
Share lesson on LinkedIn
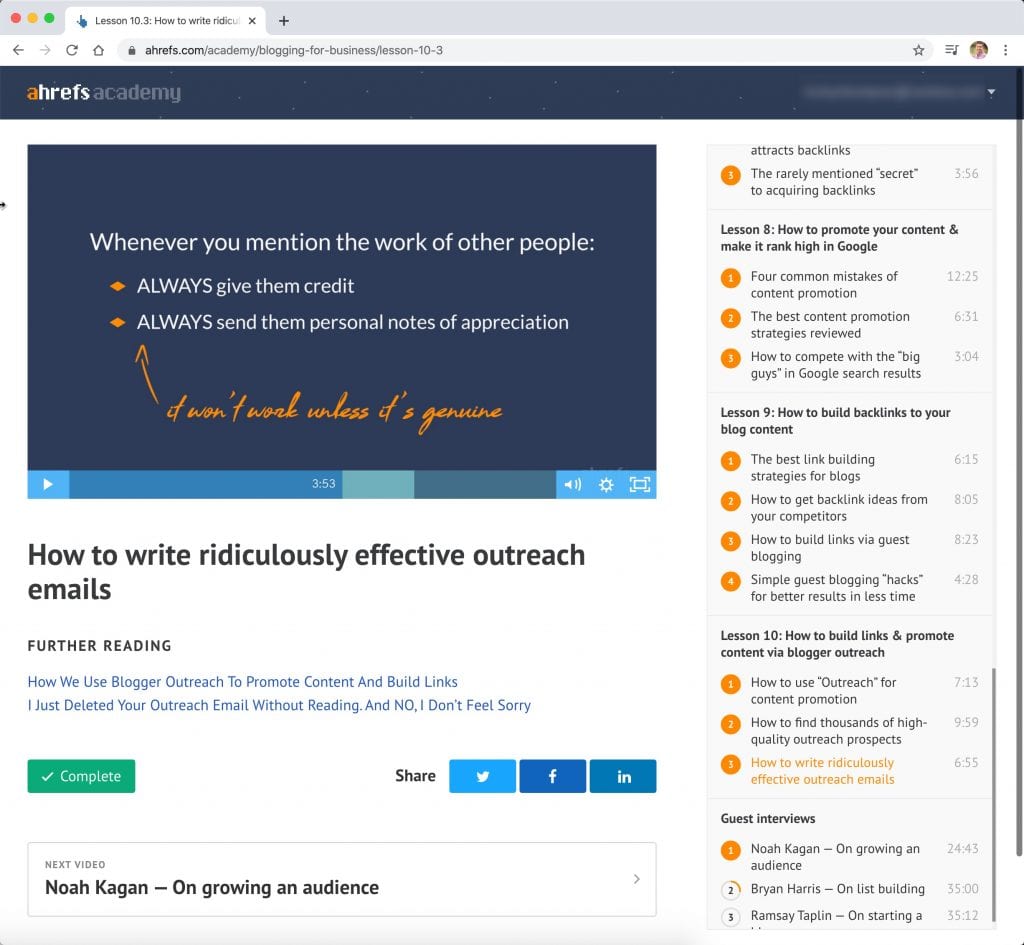(623, 776)
